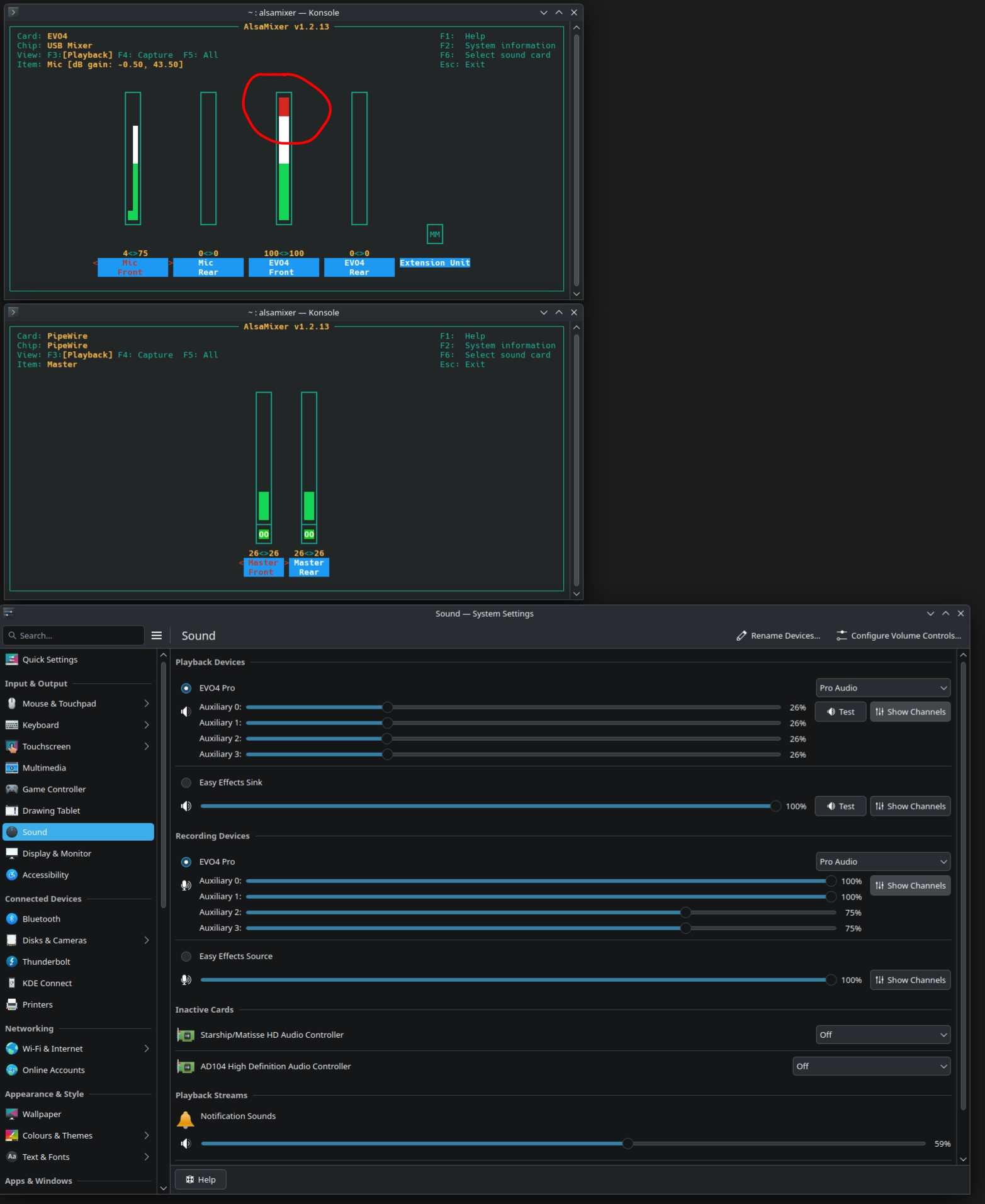Open Thunderbolt settings
Screen dimensions: 985x1204
tap(78, 961)
